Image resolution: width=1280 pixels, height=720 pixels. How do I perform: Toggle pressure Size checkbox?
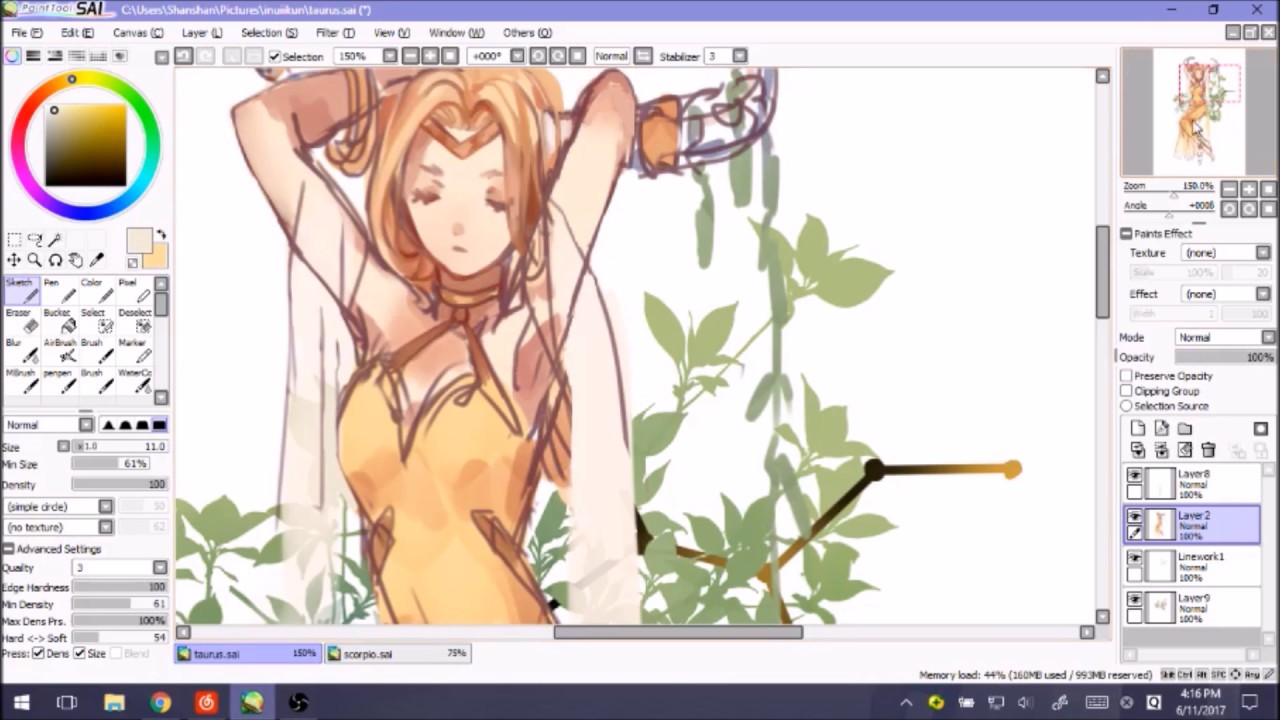pyautogui.click(x=79, y=653)
